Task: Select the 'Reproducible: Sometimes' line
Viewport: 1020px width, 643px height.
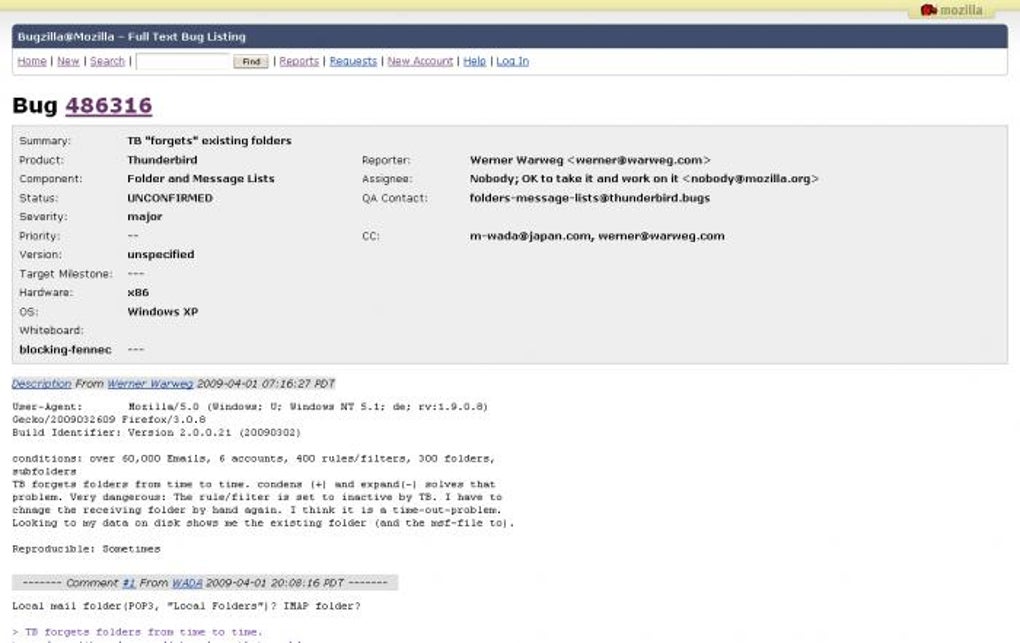Action: pyautogui.click(x=86, y=549)
